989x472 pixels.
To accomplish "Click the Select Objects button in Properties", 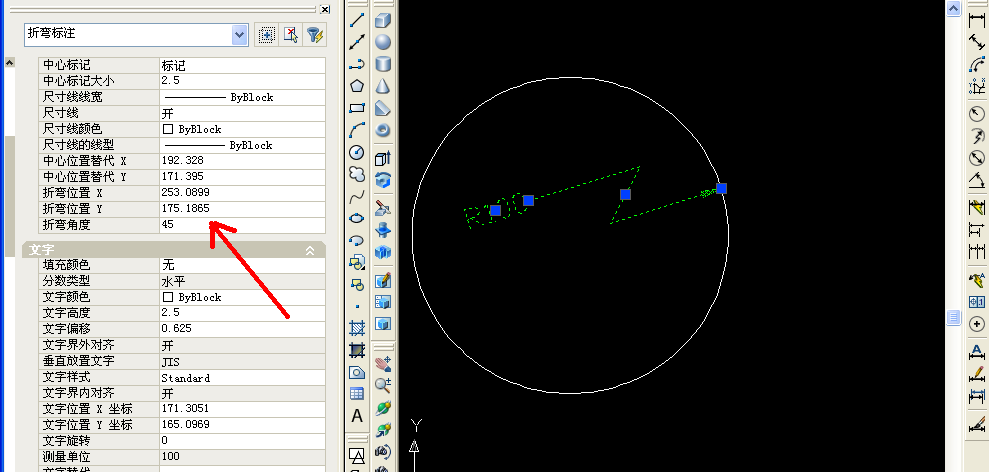I will 291,35.
